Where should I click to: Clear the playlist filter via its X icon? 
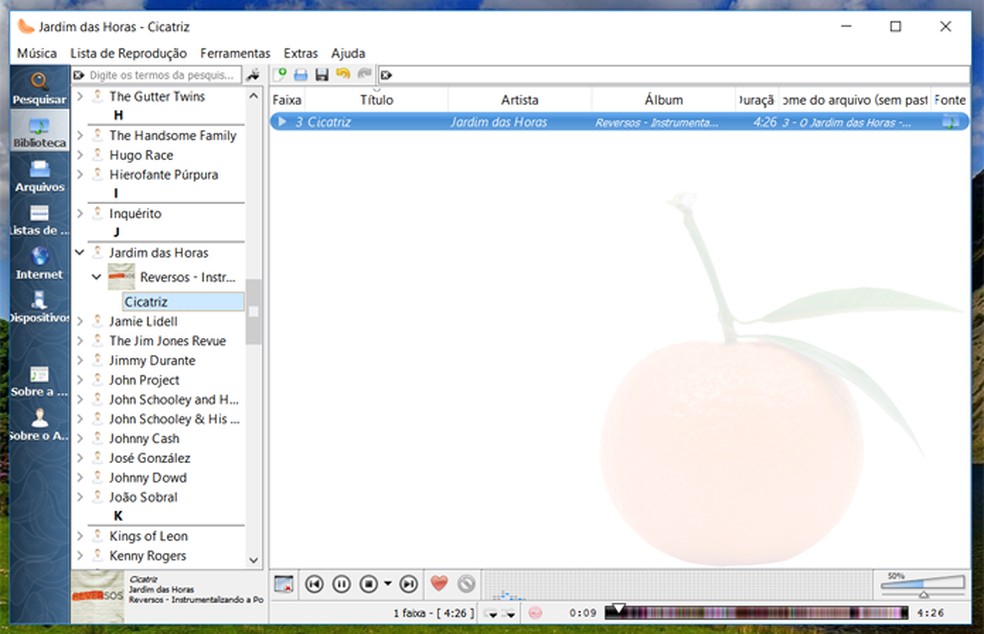(387, 75)
